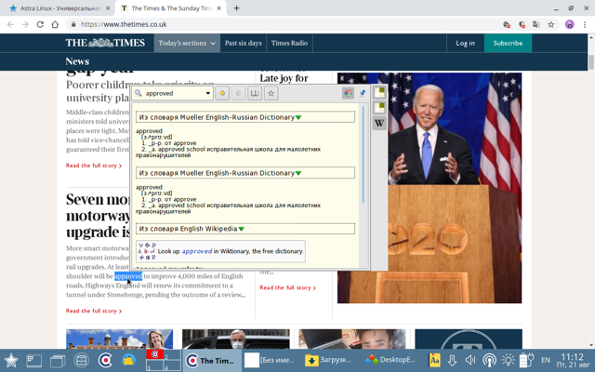Click the open-book icon in popup toolbar
Screen dimensions: 595x372
click(255, 93)
